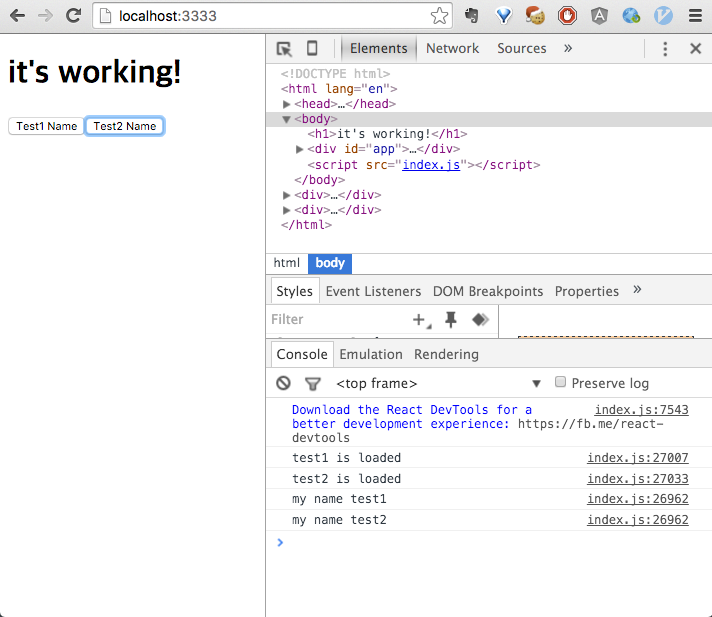This screenshot has height=617, width=712.
Task: Toggle device mode phone icon
Action: (x=312, y=48)
